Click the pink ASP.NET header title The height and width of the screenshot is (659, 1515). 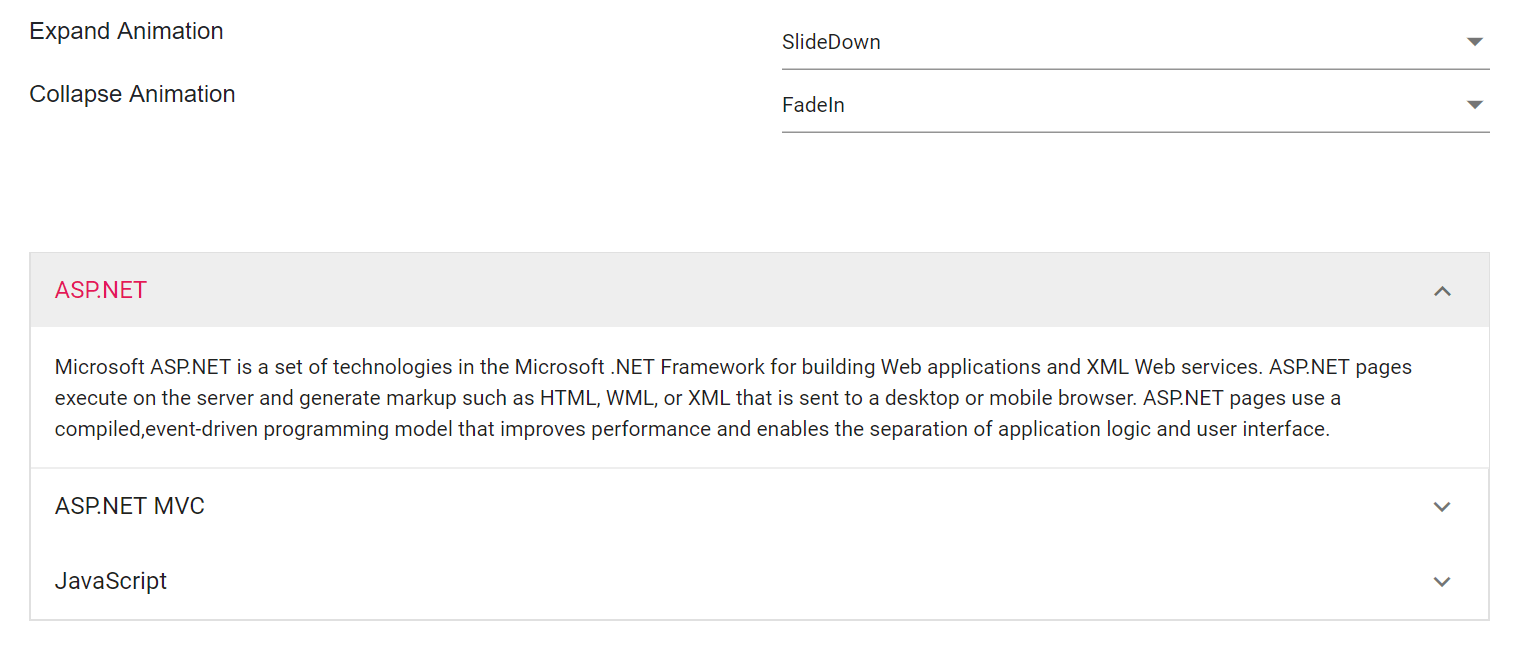click(101, 290)
